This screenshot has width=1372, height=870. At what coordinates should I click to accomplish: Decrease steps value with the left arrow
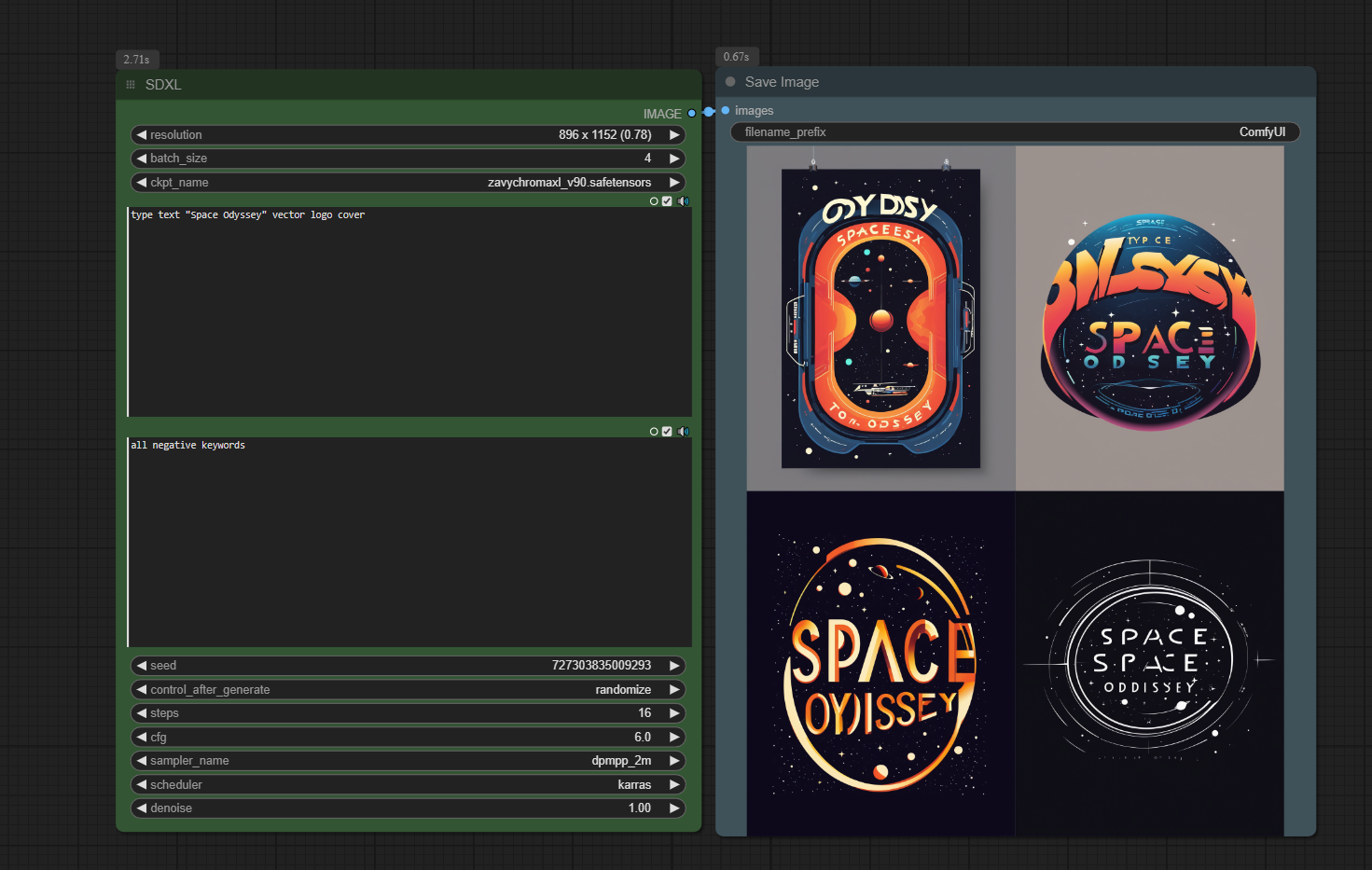click(142, 713)
